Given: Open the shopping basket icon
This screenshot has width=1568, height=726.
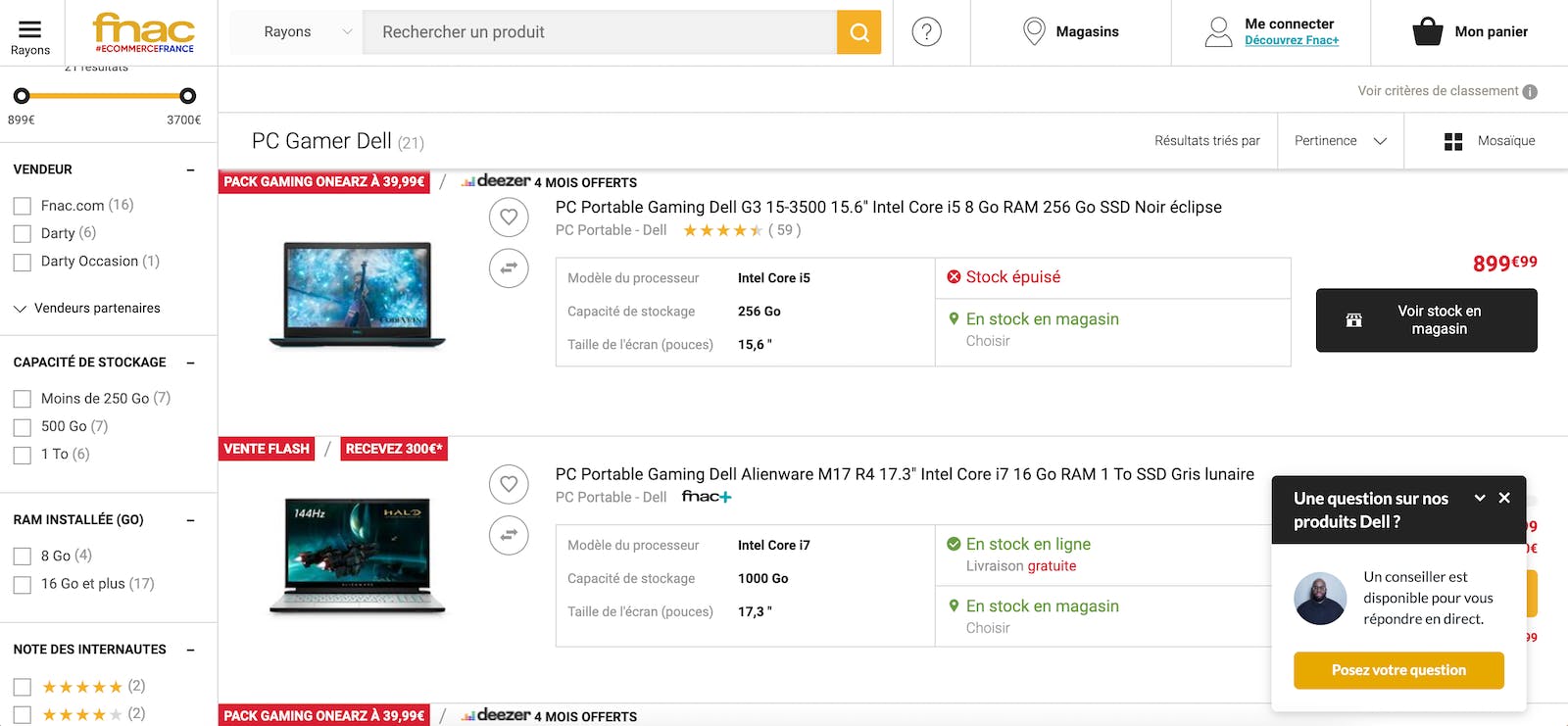Looking at the screenshot, I should click(x=1428, y=31).
